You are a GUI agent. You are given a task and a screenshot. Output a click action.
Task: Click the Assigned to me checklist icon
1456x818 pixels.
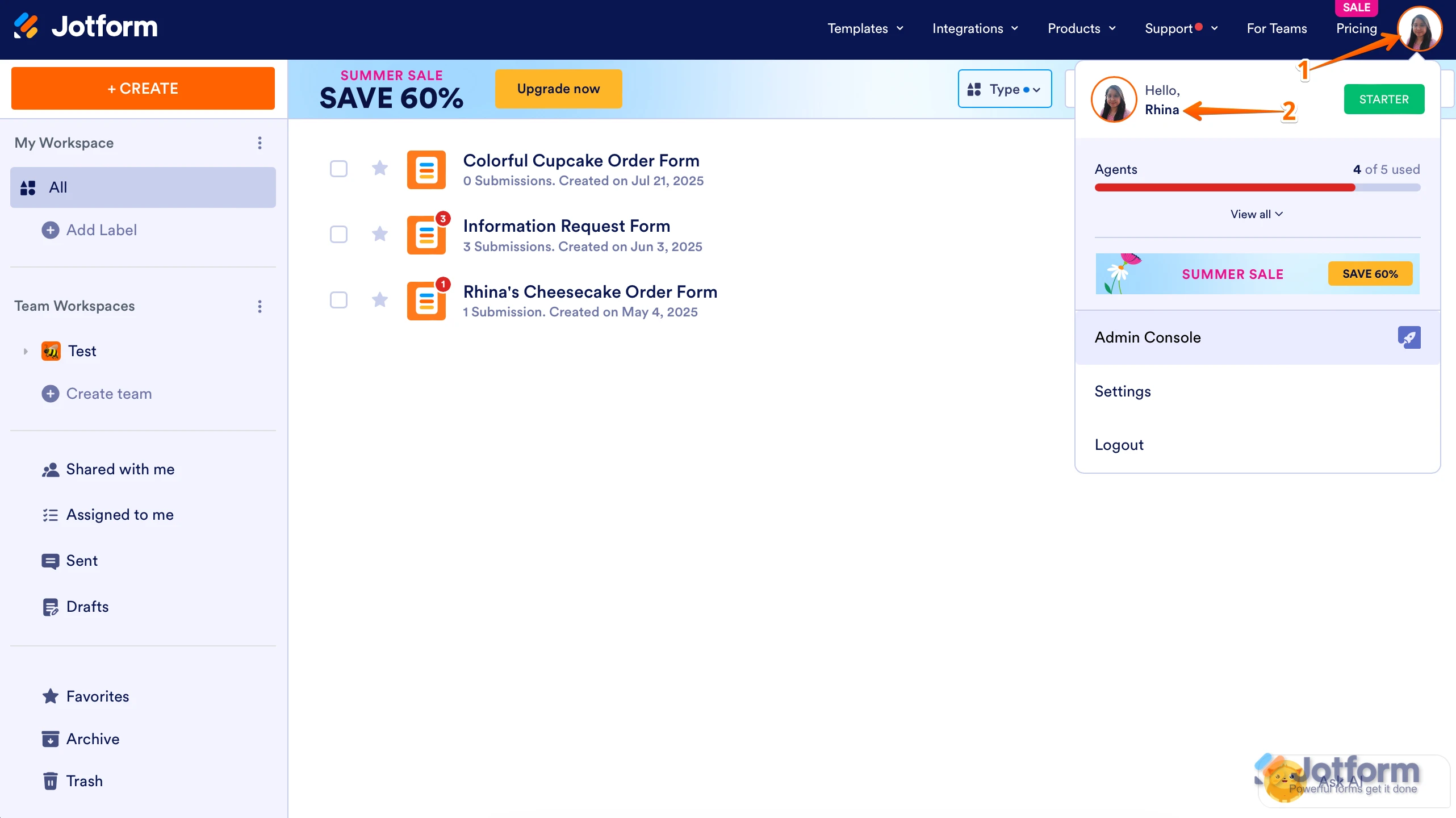click(51, 515)
